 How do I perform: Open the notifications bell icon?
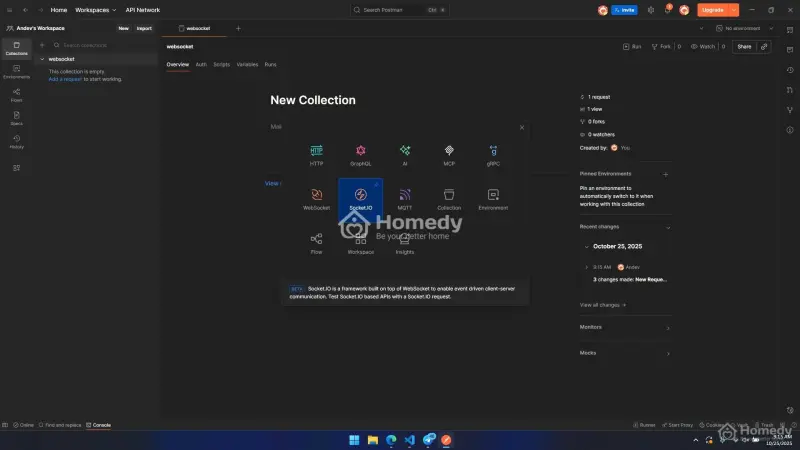[x=667, y=10]
